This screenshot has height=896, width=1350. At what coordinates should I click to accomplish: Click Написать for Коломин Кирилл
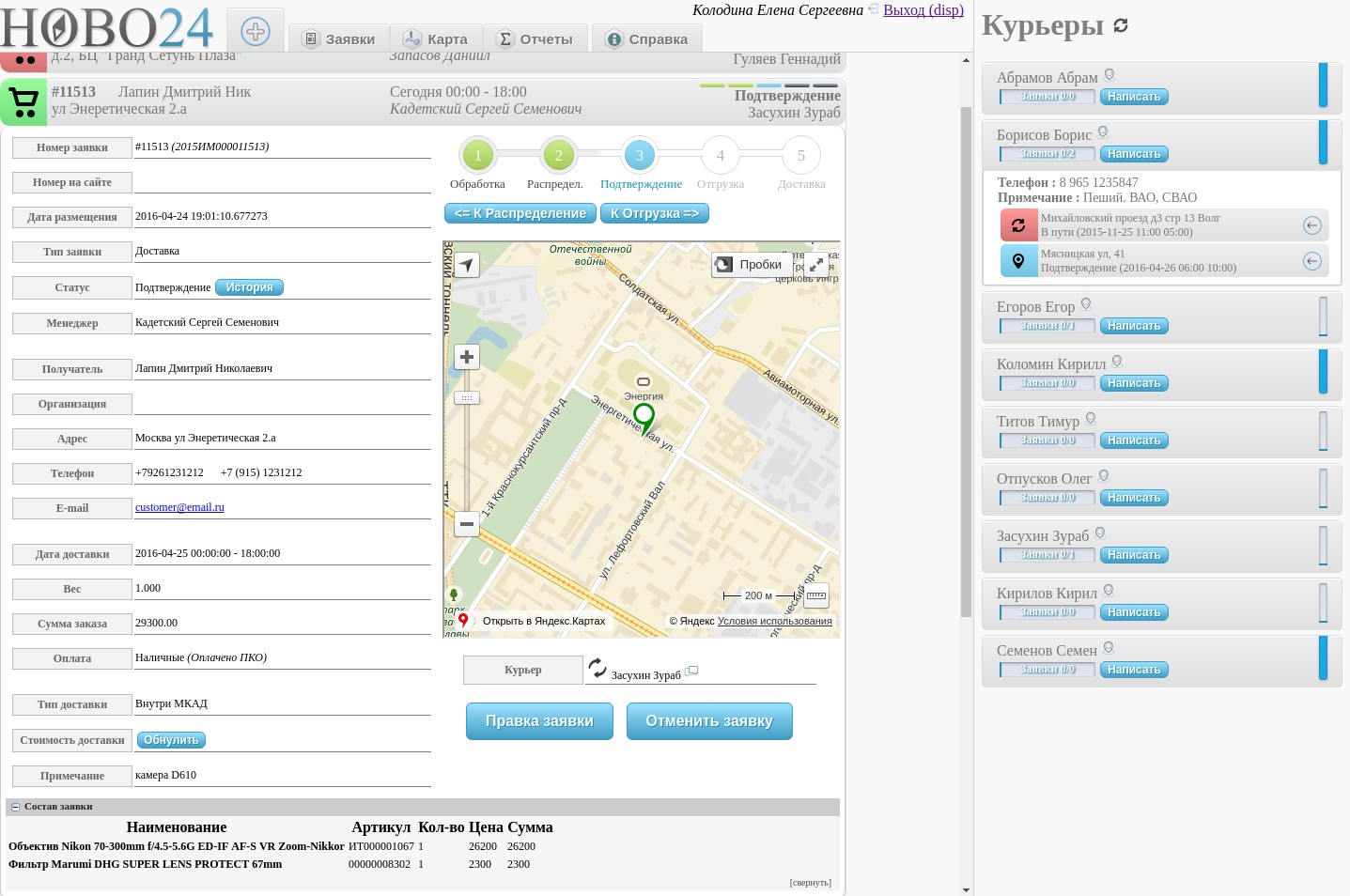coord(1134,383)
